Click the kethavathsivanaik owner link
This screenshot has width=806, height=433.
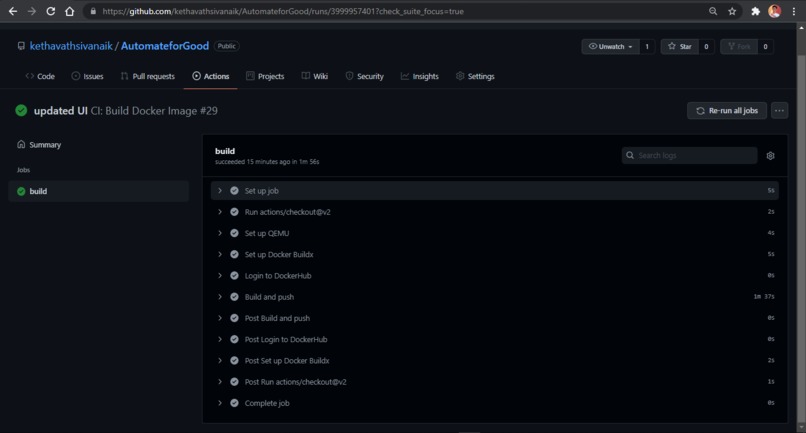click(71, 46)
